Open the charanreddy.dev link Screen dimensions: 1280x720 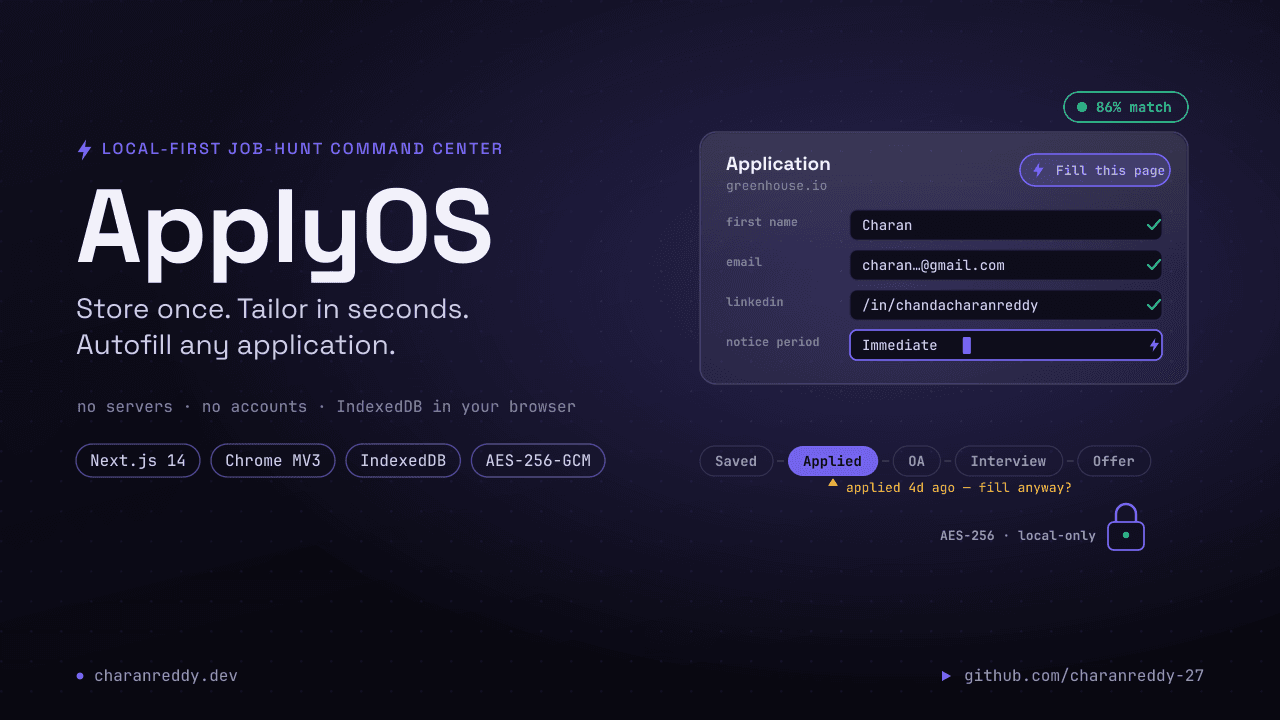point(166,676)
